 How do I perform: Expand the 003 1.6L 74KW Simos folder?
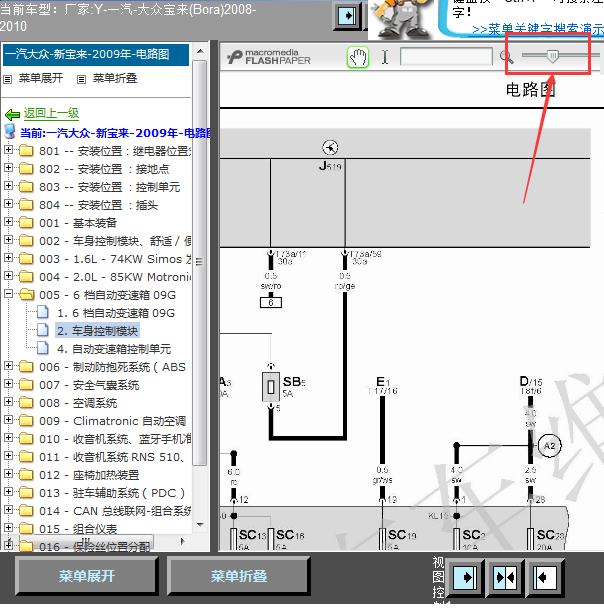(x=8, y=257)
